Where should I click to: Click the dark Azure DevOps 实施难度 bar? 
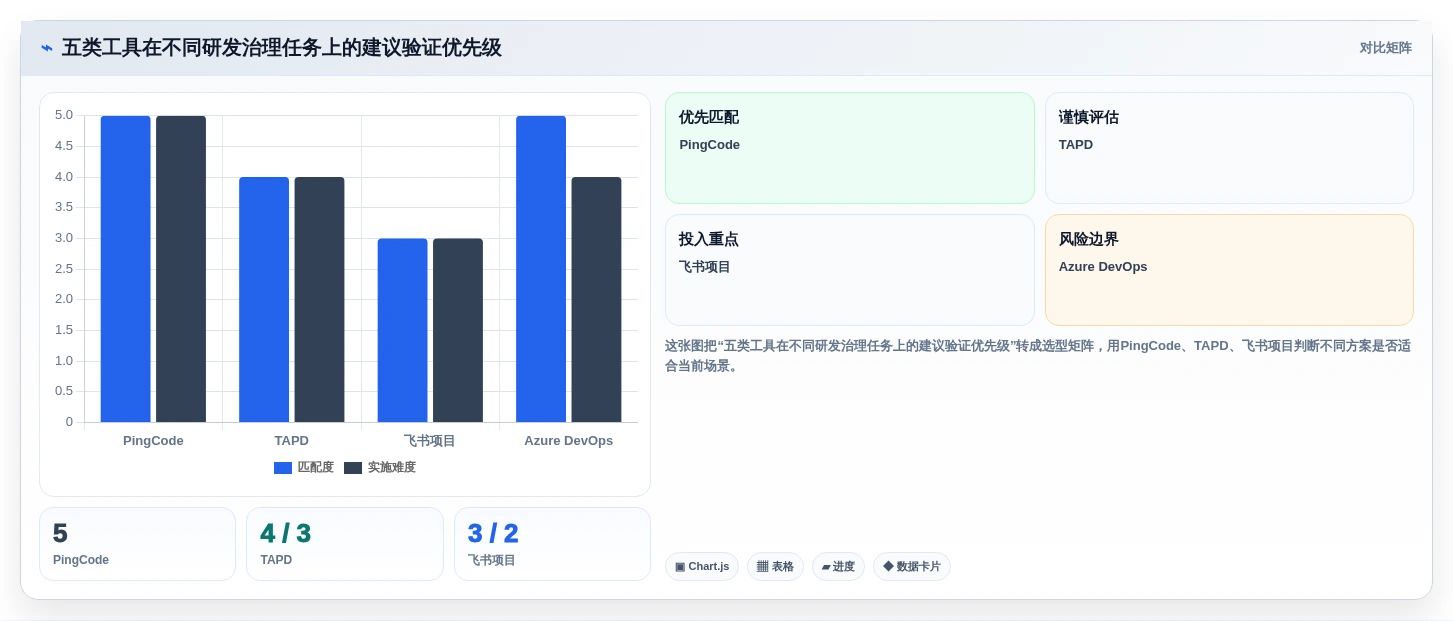coord(596,300)
